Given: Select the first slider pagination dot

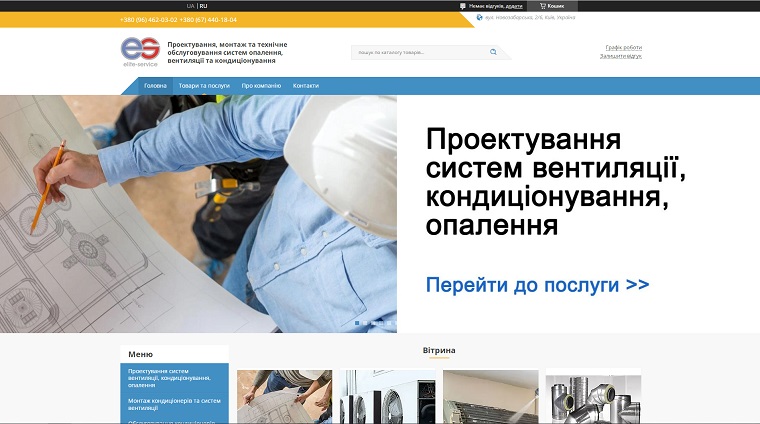Looking at the screenshot, I should pos(357,323).
